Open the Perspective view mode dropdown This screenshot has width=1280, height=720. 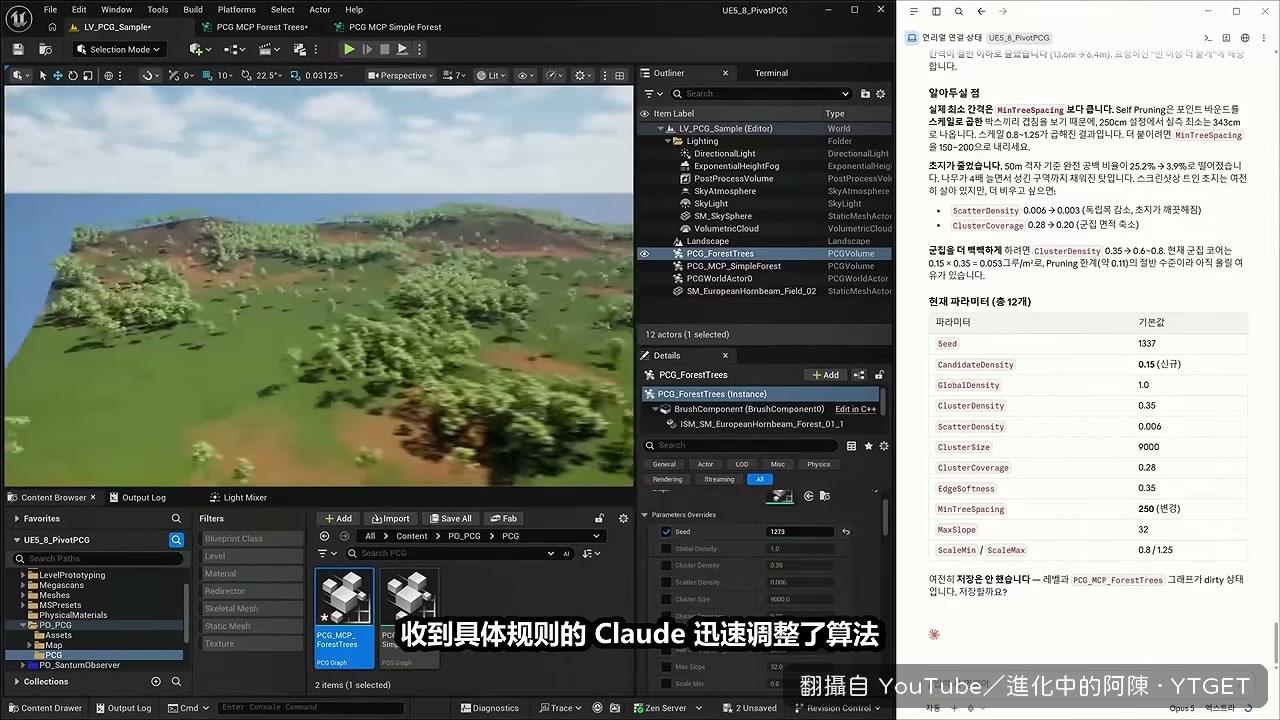tap(401, 75)
